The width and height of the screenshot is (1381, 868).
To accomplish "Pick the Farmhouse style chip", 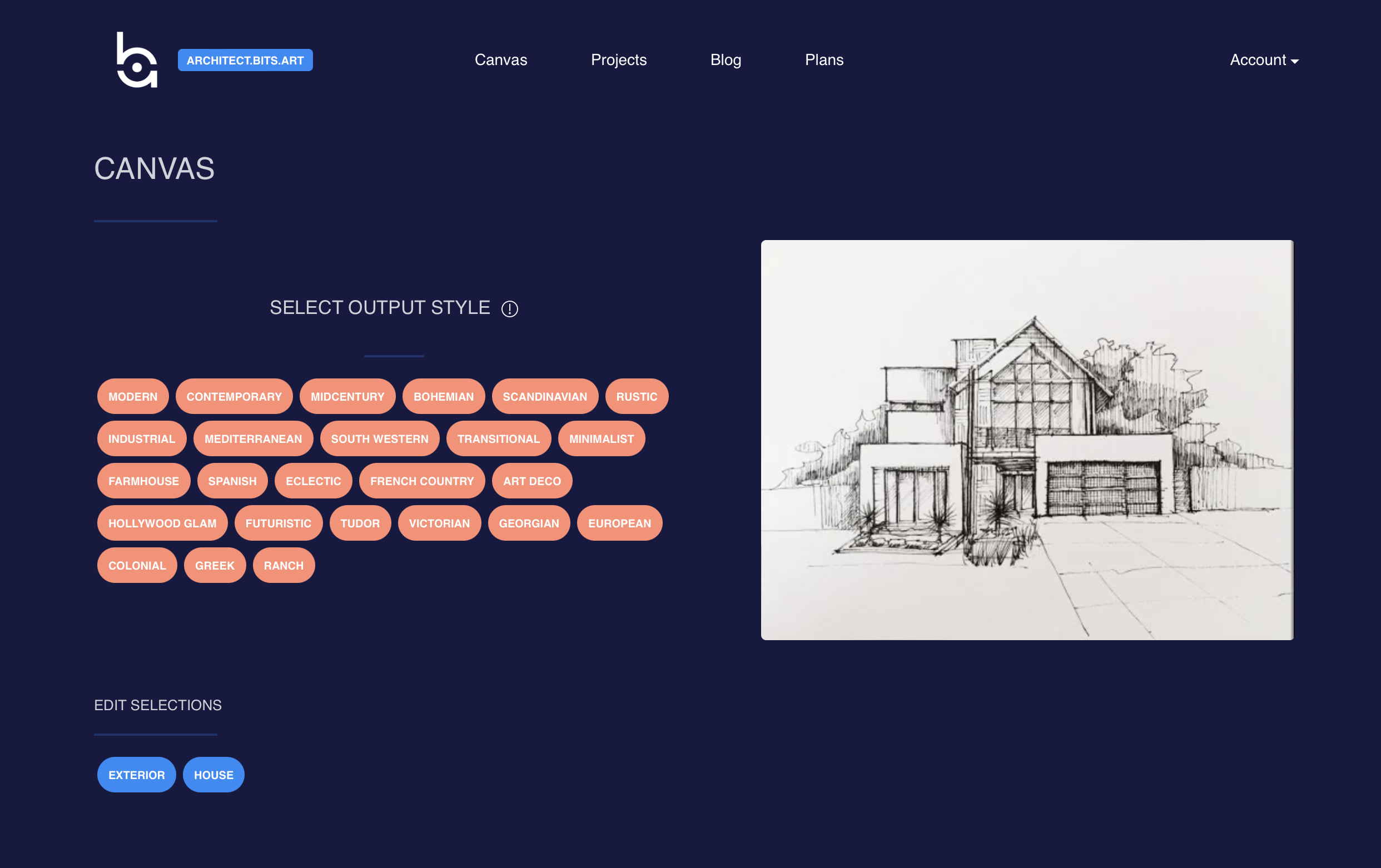I will point(143,481).
